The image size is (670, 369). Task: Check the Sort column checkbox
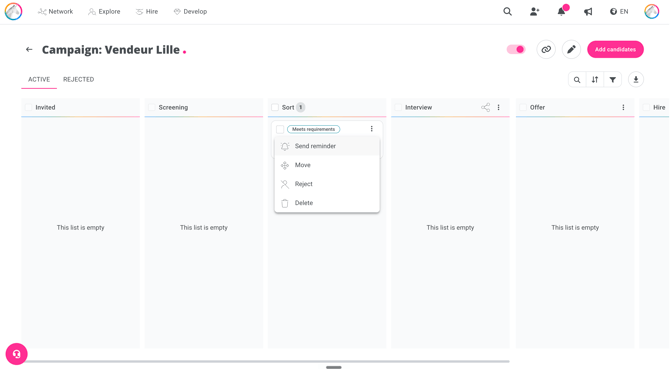(275, 108)
